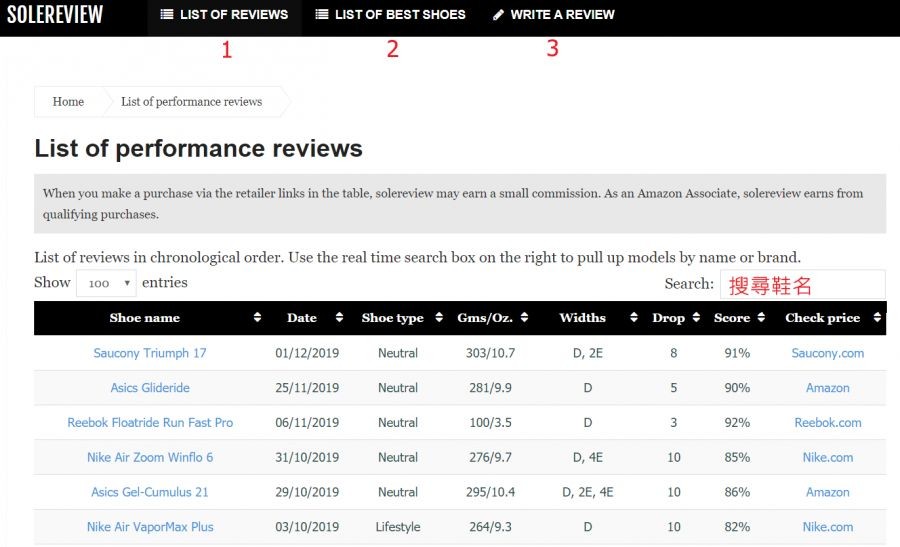Open the Nike Air Zoom Winflo 6 review
900x547 pixels.
[x=150, y=457]
